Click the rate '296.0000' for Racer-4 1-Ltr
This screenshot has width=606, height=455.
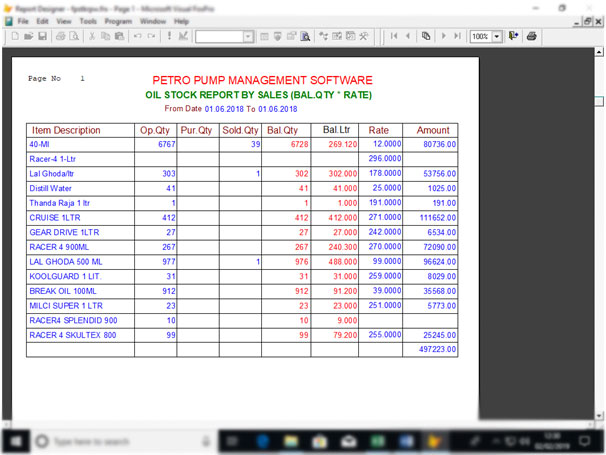385,158
